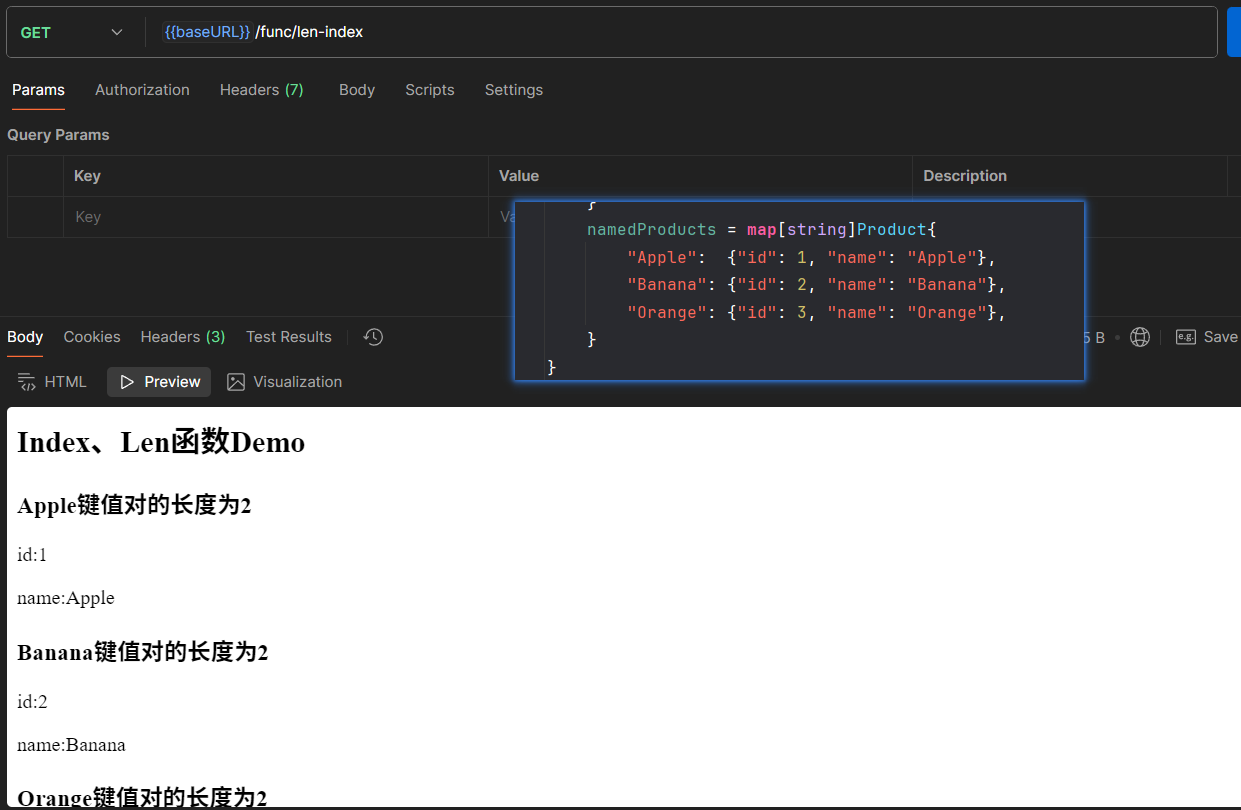Click the request URL input field

click(700, 32)
